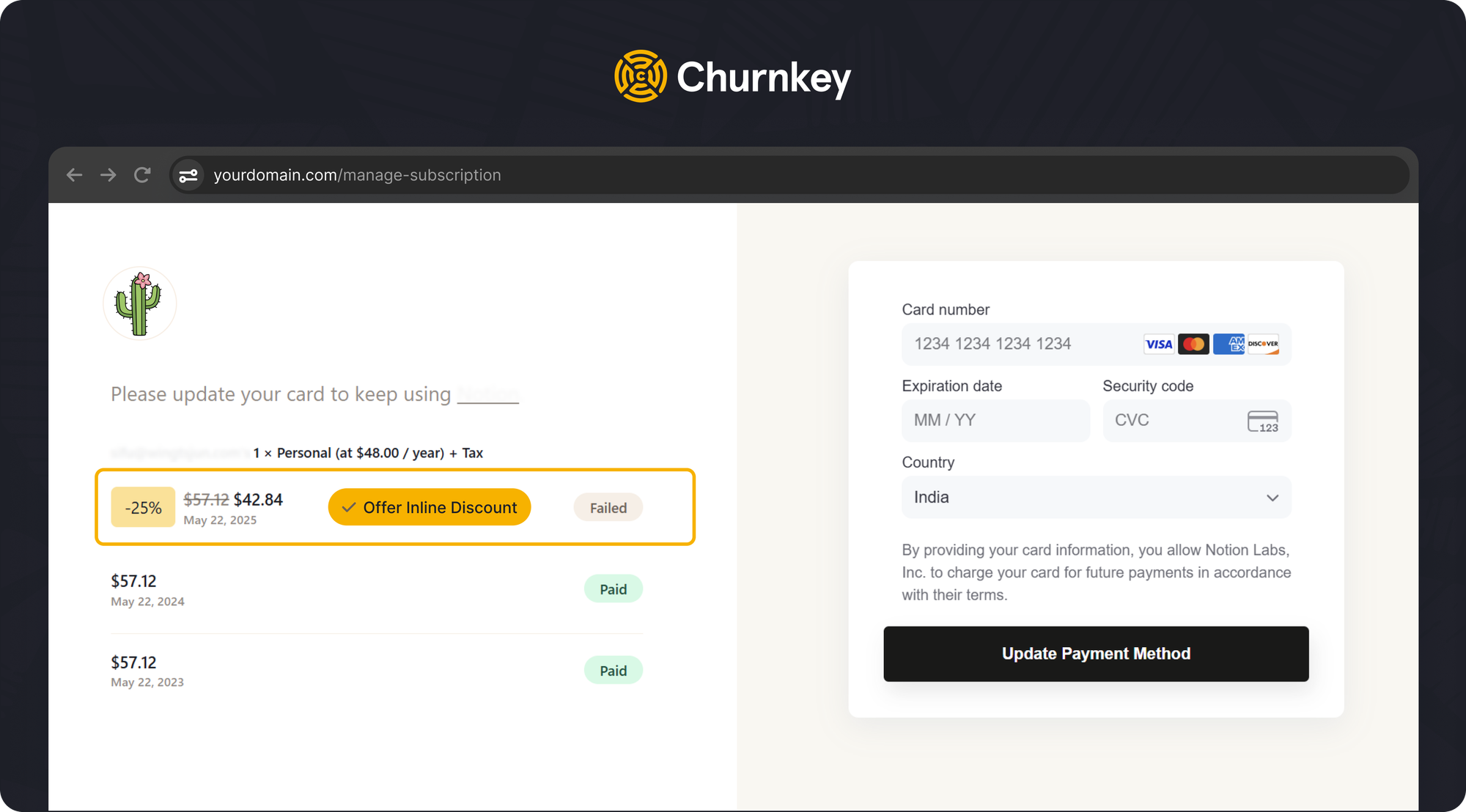Click the -25% discount badge
This screenshot has height=812, width=1466.
pyautogui.click(x=143, y=507)
